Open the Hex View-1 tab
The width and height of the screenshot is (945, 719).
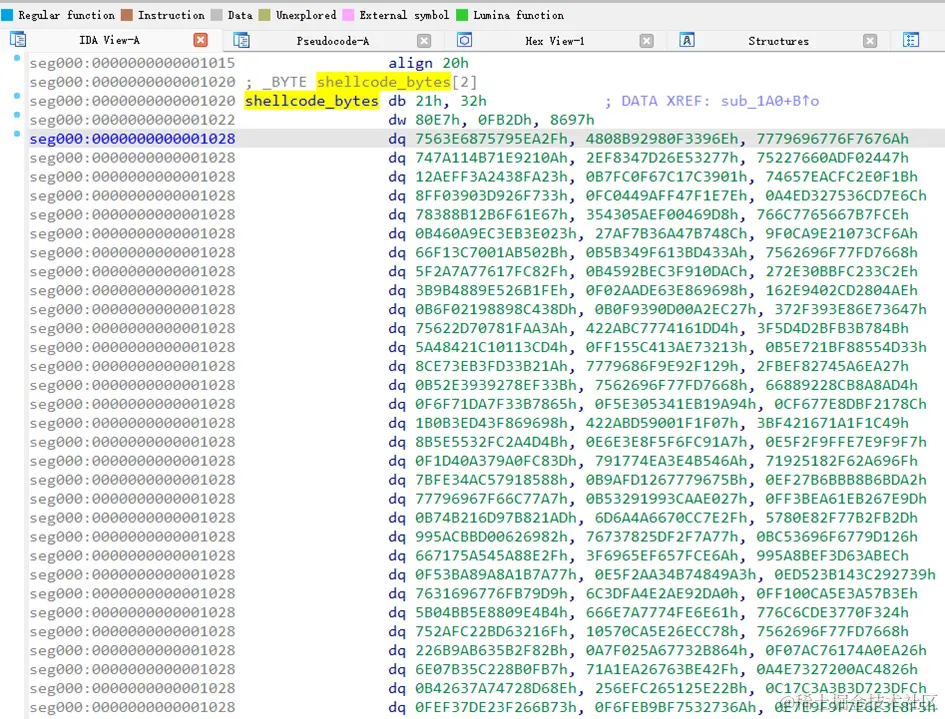coord(554,41)
